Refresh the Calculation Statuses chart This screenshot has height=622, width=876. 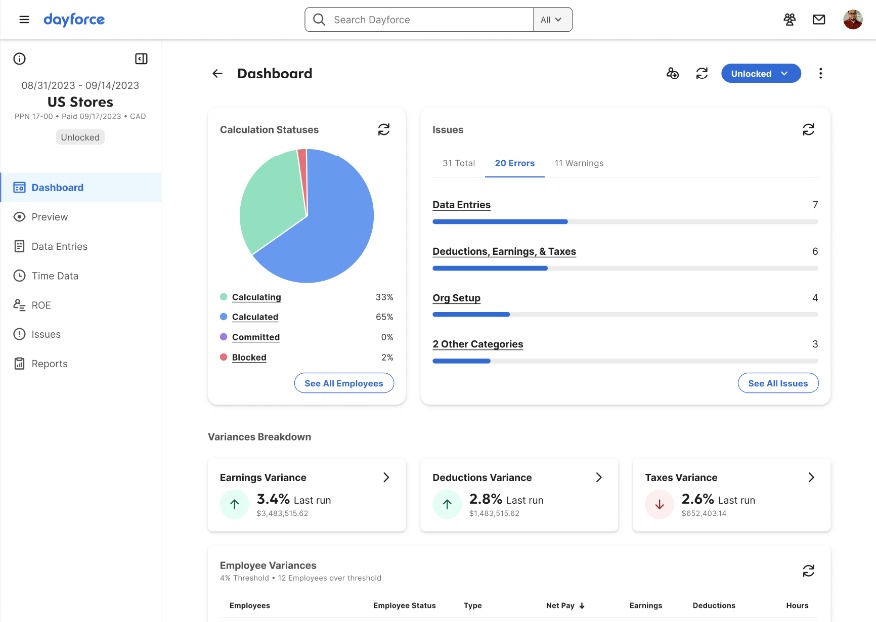point(383,129)
